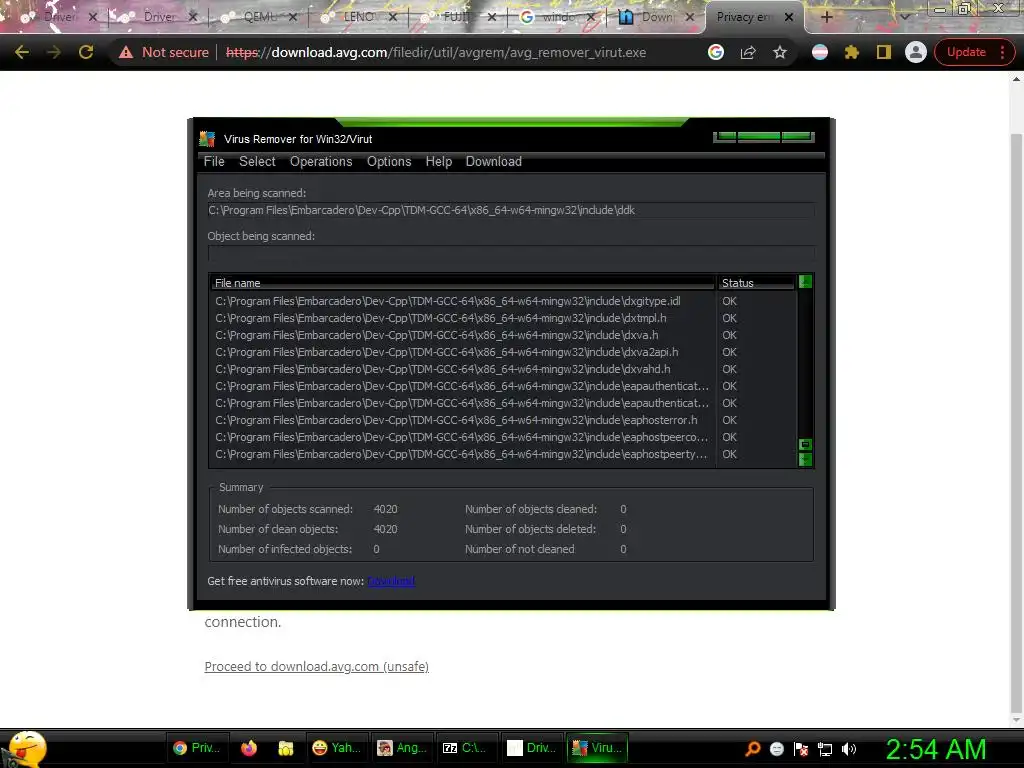Click the browser forward arrow

click(54, 52)
